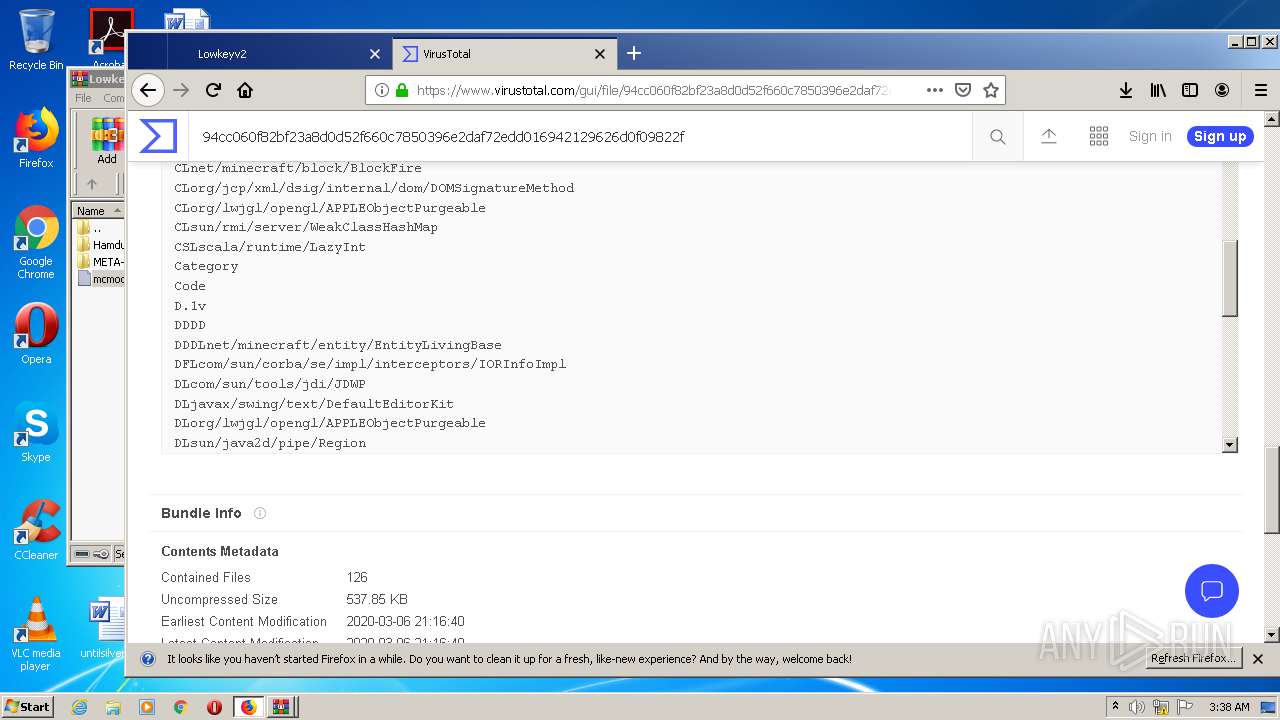The height and width of the screenshot is (720, 1280).
Task: Open the Google Chrome desktop icon
Action: (36, 243)
